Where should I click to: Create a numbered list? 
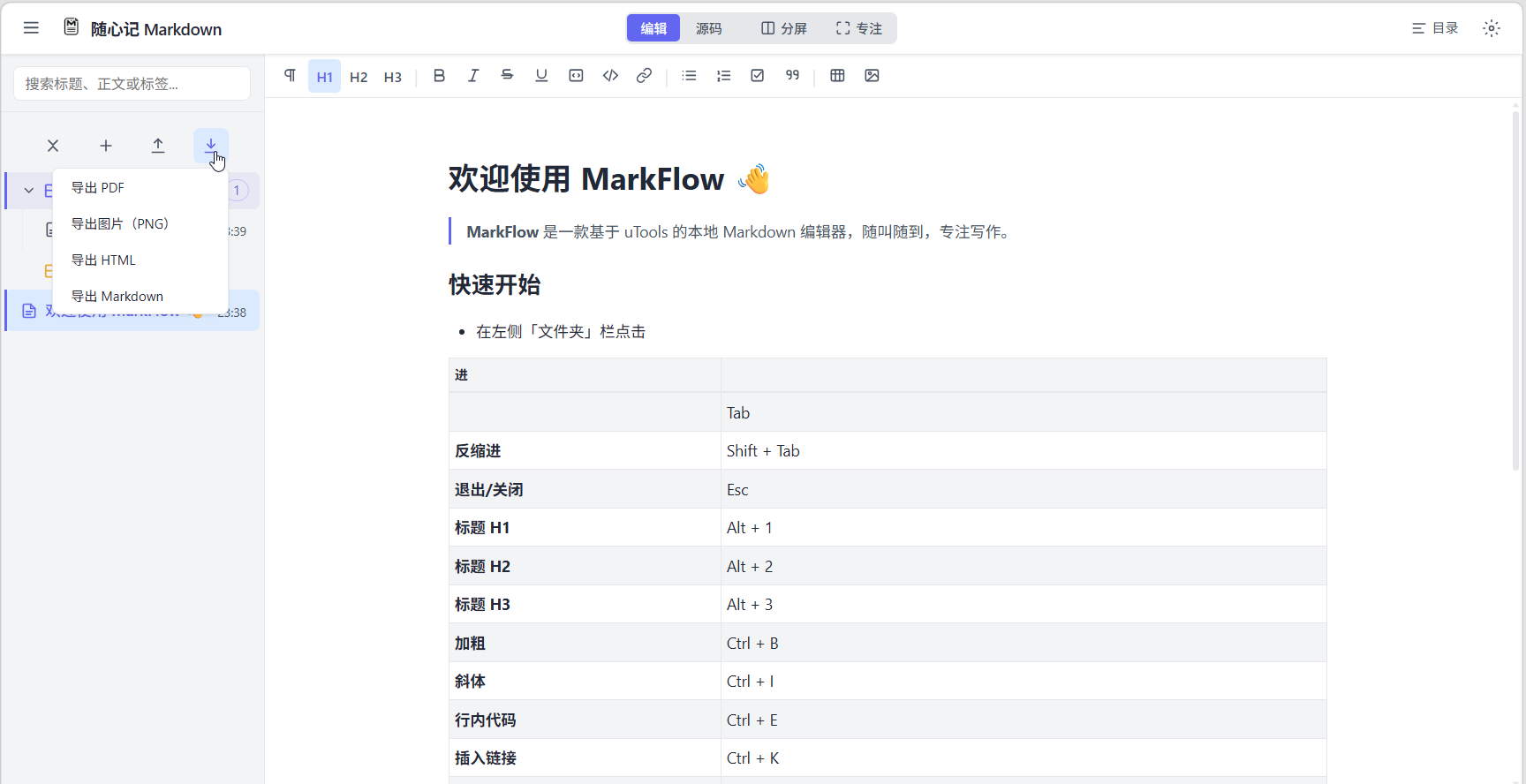724,76
